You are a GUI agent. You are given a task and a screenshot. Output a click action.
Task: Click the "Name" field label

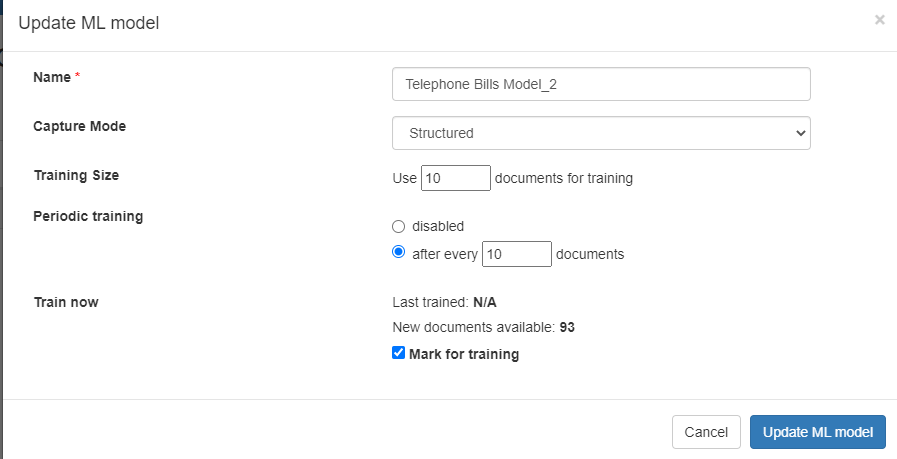coord(53,77)
